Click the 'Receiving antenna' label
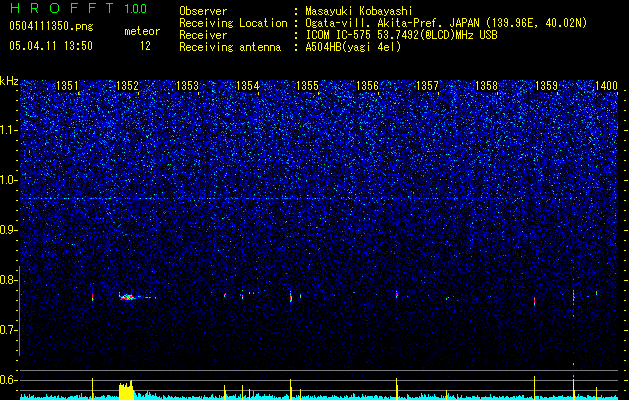 click(x=230, y=47)
